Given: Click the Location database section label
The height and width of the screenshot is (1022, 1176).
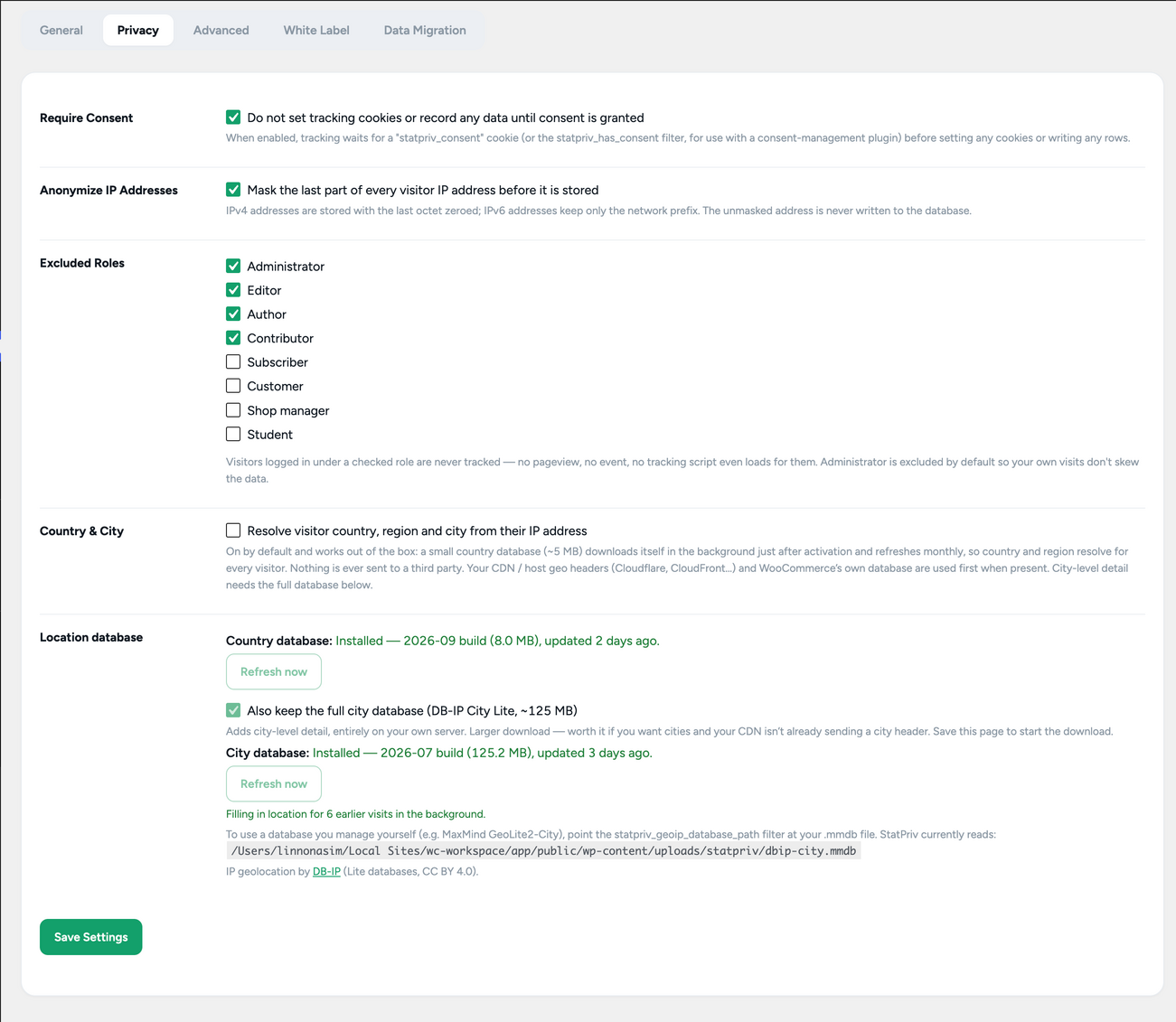Looking at the screenshot, I should point(91,637).
